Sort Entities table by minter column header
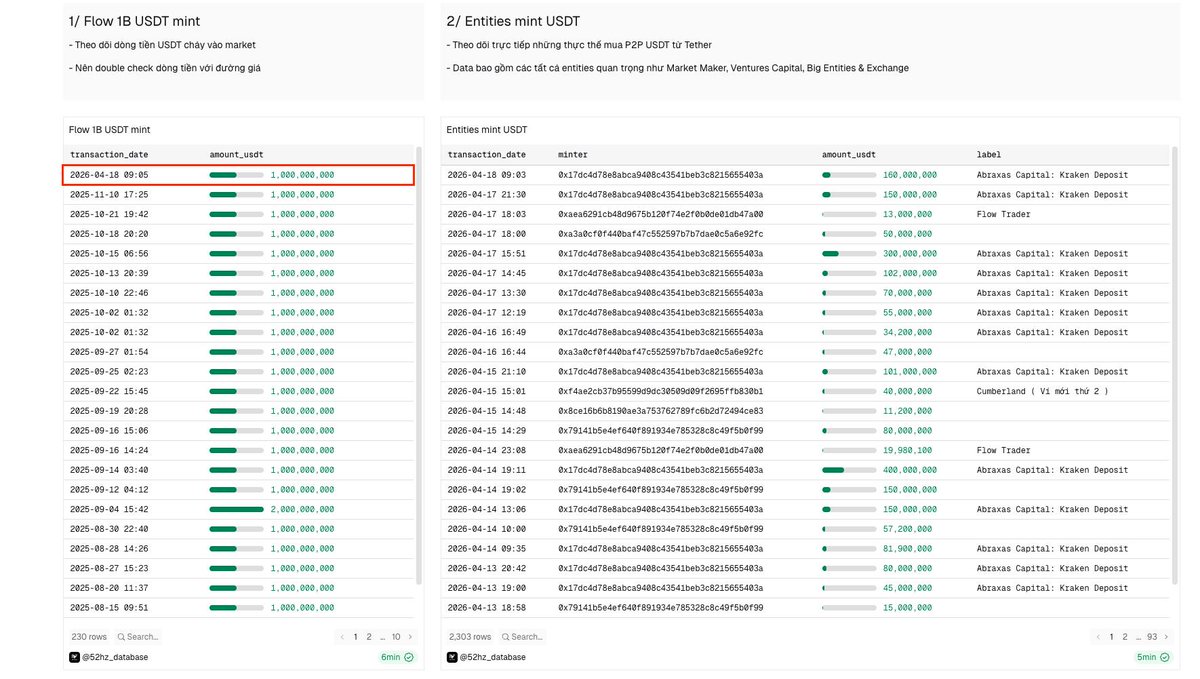Viewport: 1200px width, 679px height. [x=573, y=155]
